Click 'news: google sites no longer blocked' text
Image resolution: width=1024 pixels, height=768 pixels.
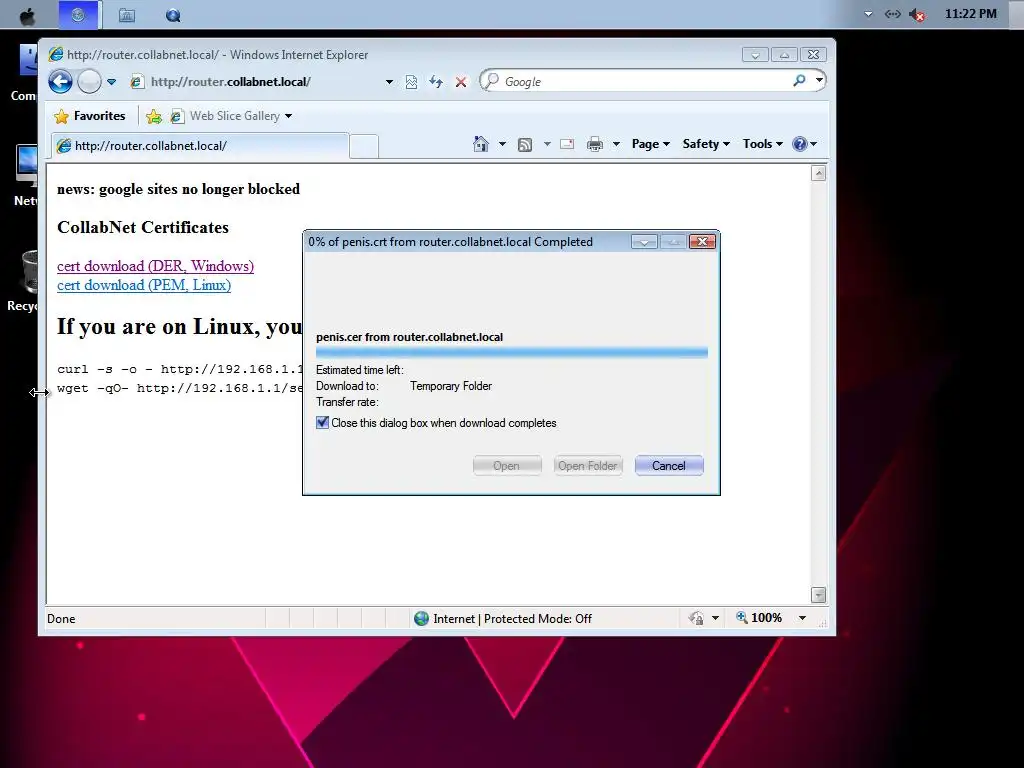coord(178,189)
